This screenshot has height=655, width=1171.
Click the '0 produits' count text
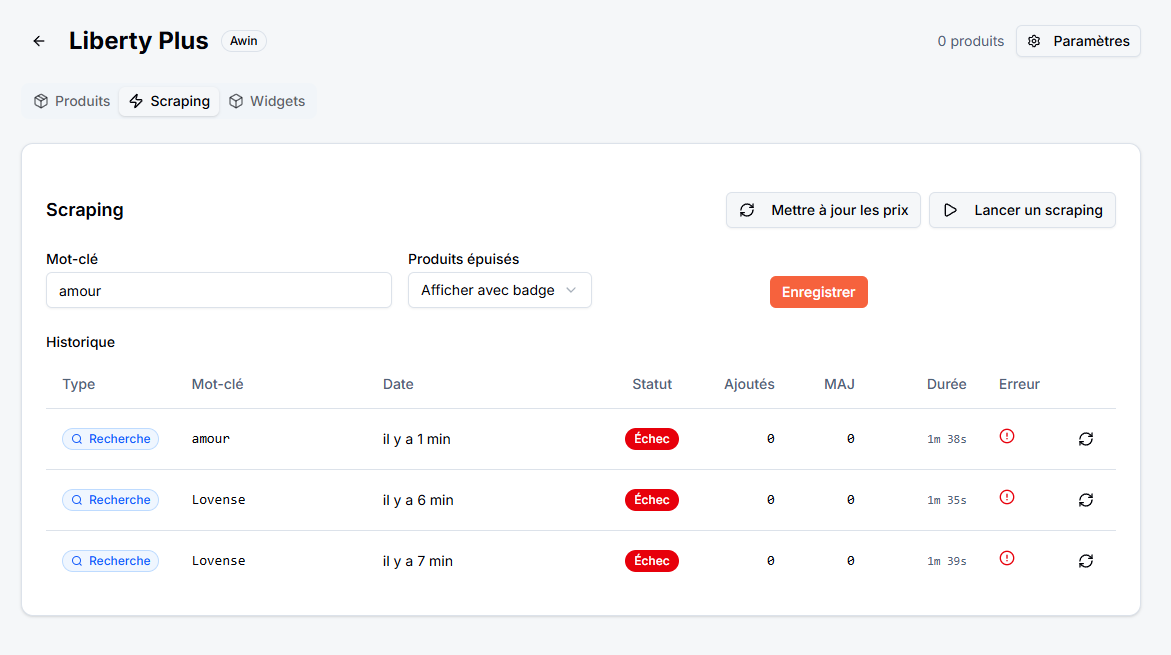971,41
